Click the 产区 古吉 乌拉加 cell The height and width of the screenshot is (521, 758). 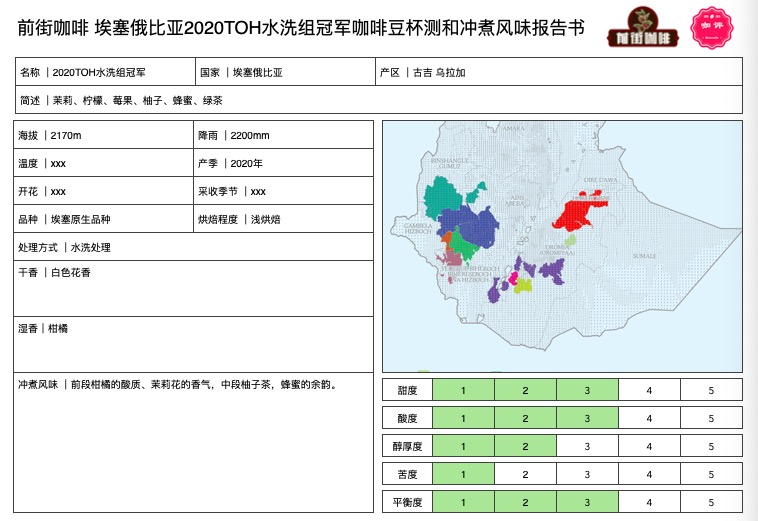[559, 72]
